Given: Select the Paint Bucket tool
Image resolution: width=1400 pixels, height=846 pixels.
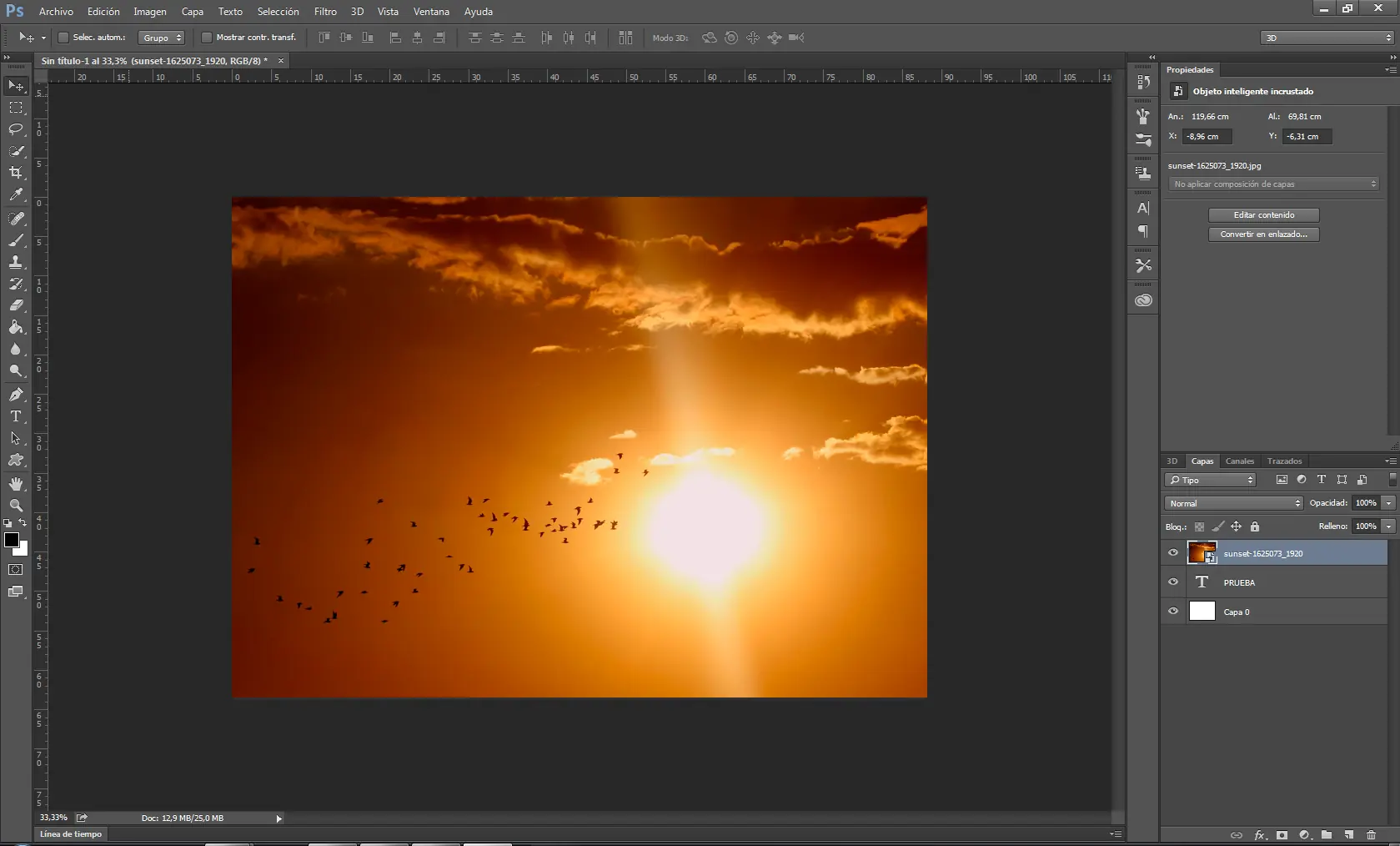Looking at the screenshot, I should [16, 327].
